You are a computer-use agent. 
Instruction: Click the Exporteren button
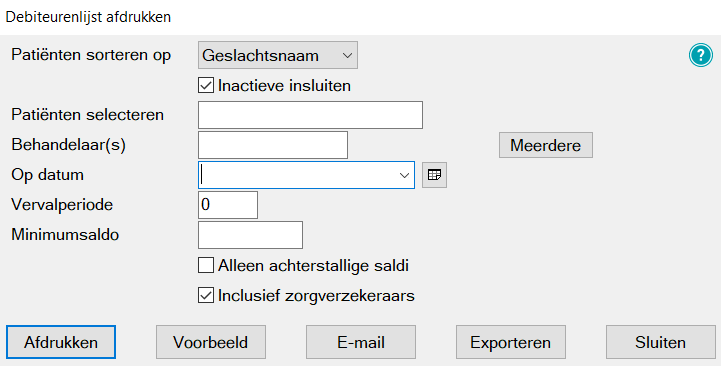pos(510,342)
